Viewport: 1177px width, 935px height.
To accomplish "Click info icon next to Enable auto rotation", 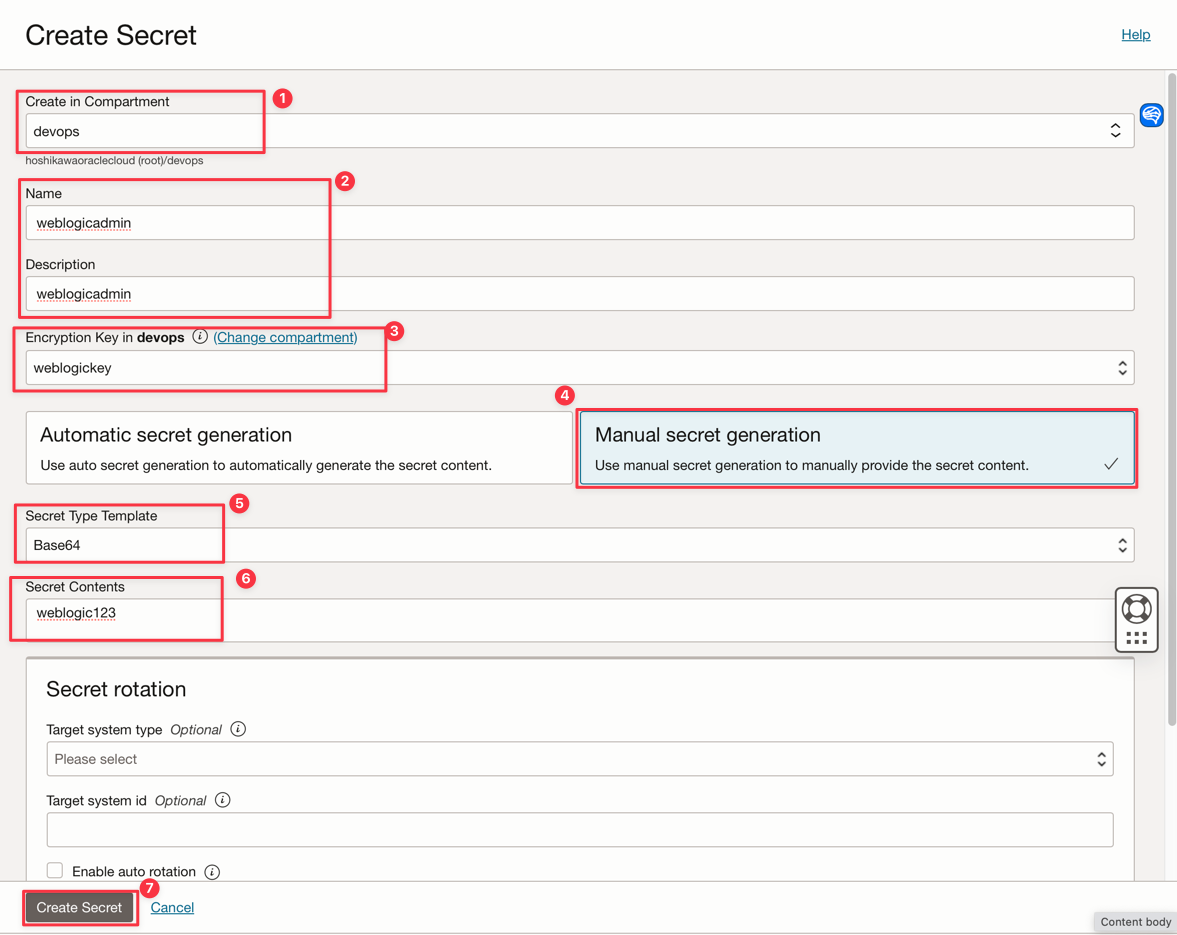I will pos(212,872).
